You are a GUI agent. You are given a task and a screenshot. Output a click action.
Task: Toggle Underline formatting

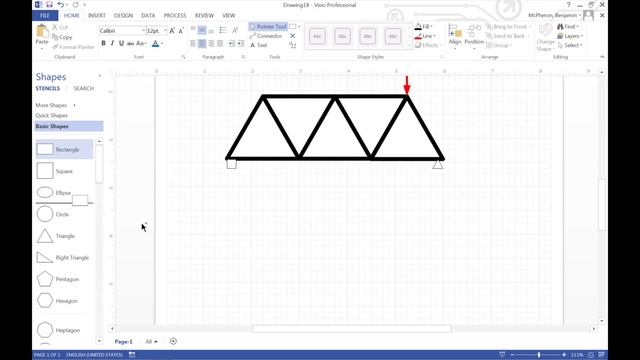tap(121, 43)
